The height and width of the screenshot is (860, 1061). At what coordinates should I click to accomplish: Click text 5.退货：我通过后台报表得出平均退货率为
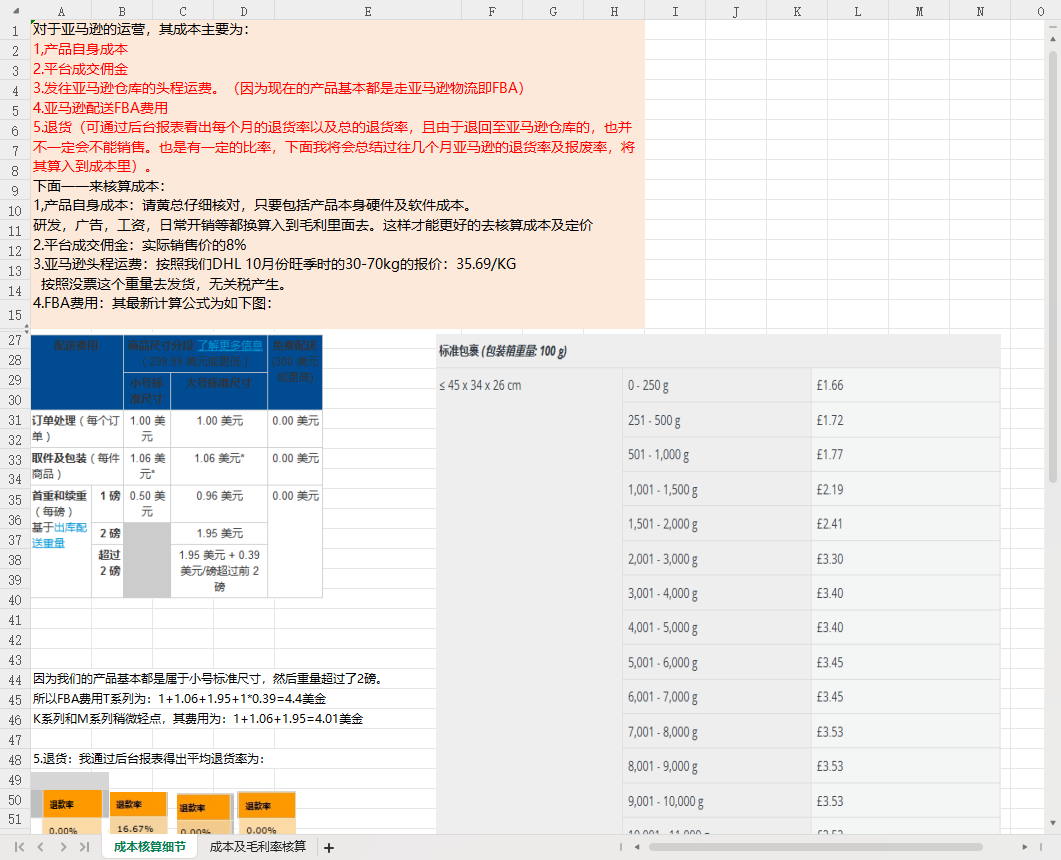pos(148,759)
